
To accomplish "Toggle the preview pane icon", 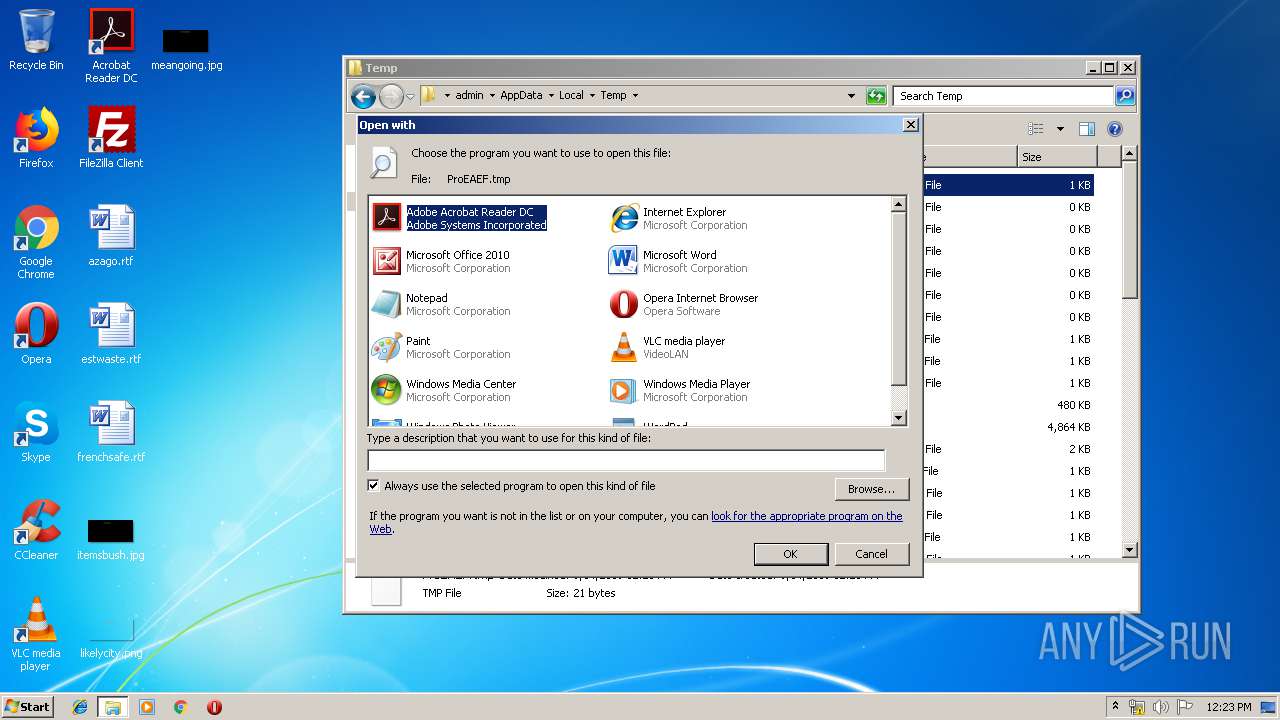I will (1087, 129).
